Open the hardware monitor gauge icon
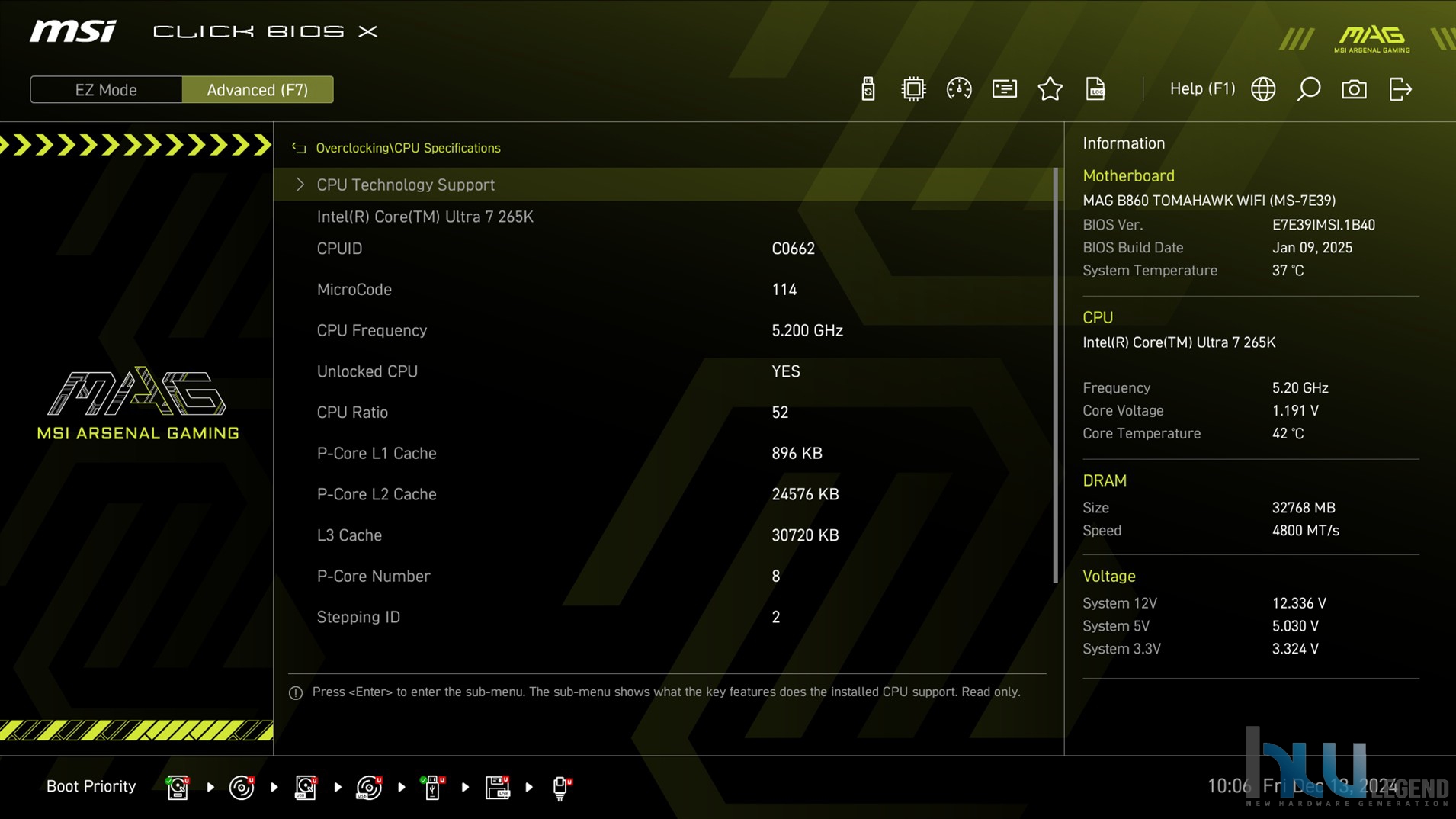 959,89
